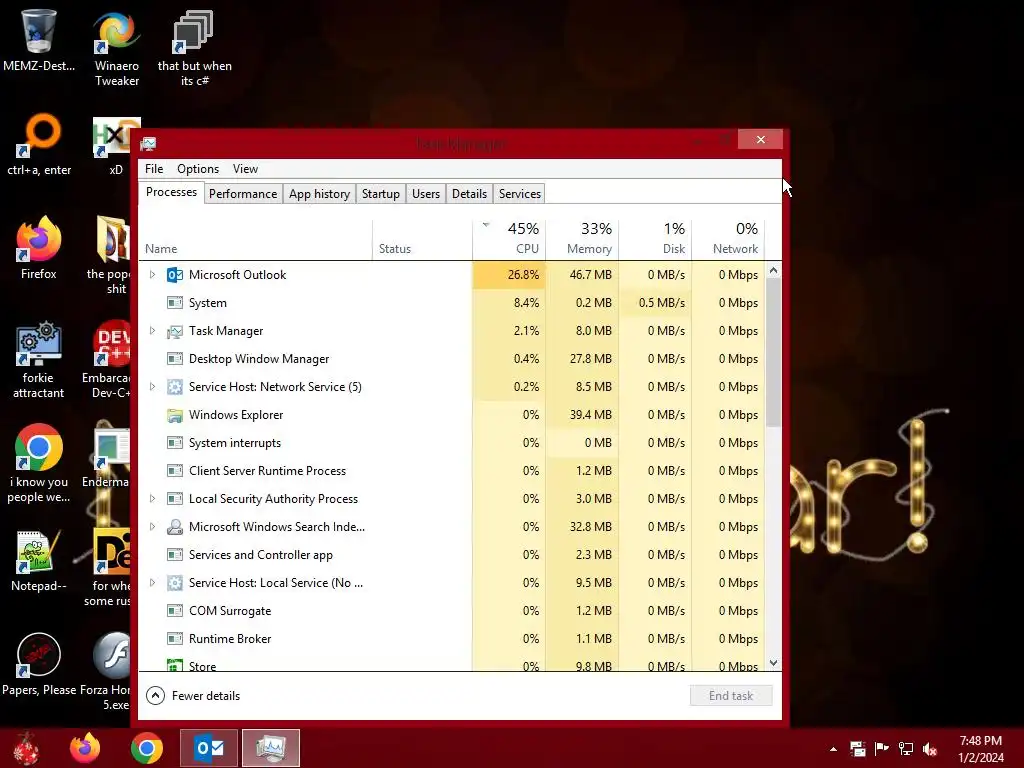Click the network tray icon
This screenshot has height=768, width=1024.
906,749
